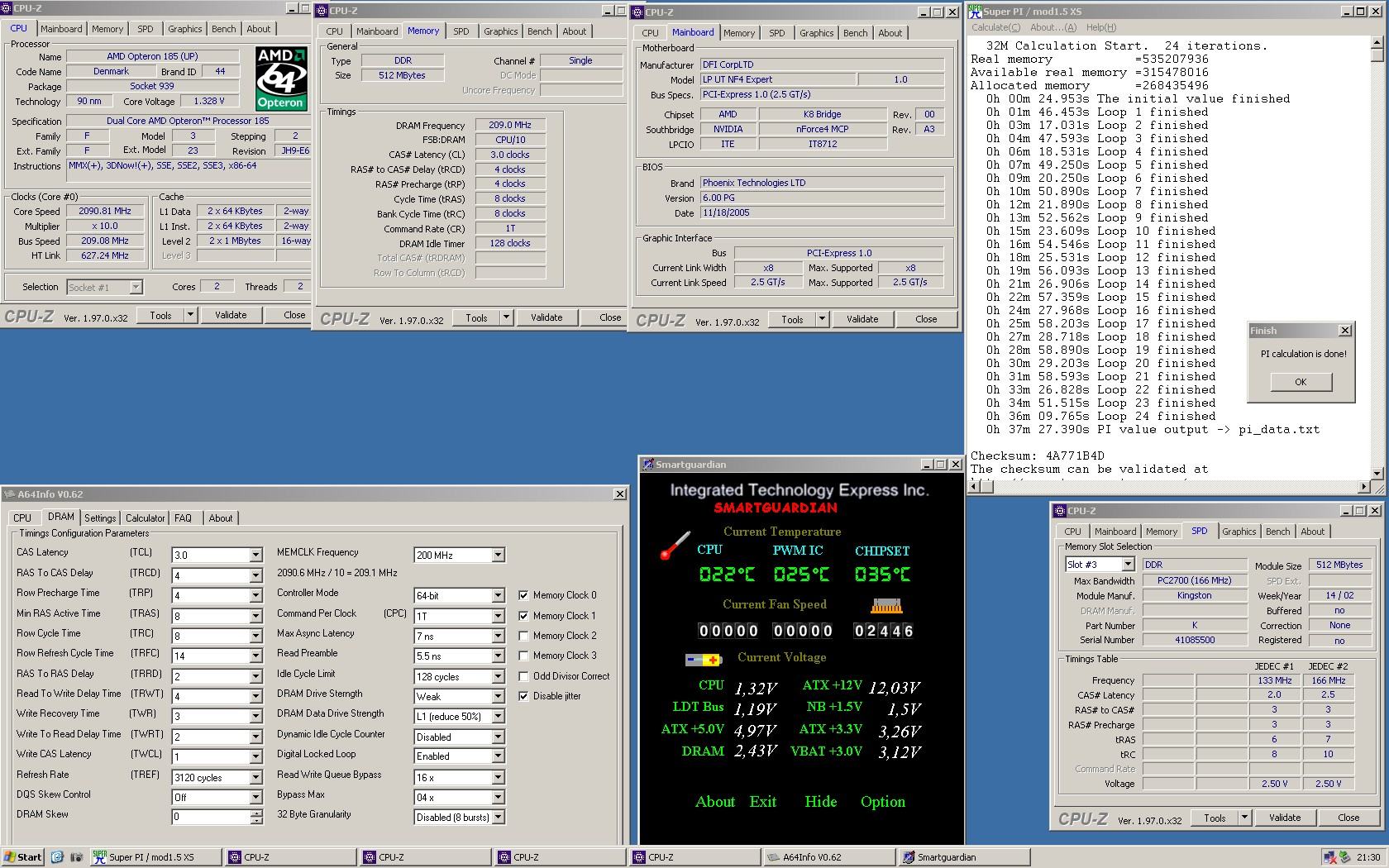Click the Super PI title bar icon
Image resolution: width=1389 pixels, height=868 pixels.
click(x=975, y=12)
